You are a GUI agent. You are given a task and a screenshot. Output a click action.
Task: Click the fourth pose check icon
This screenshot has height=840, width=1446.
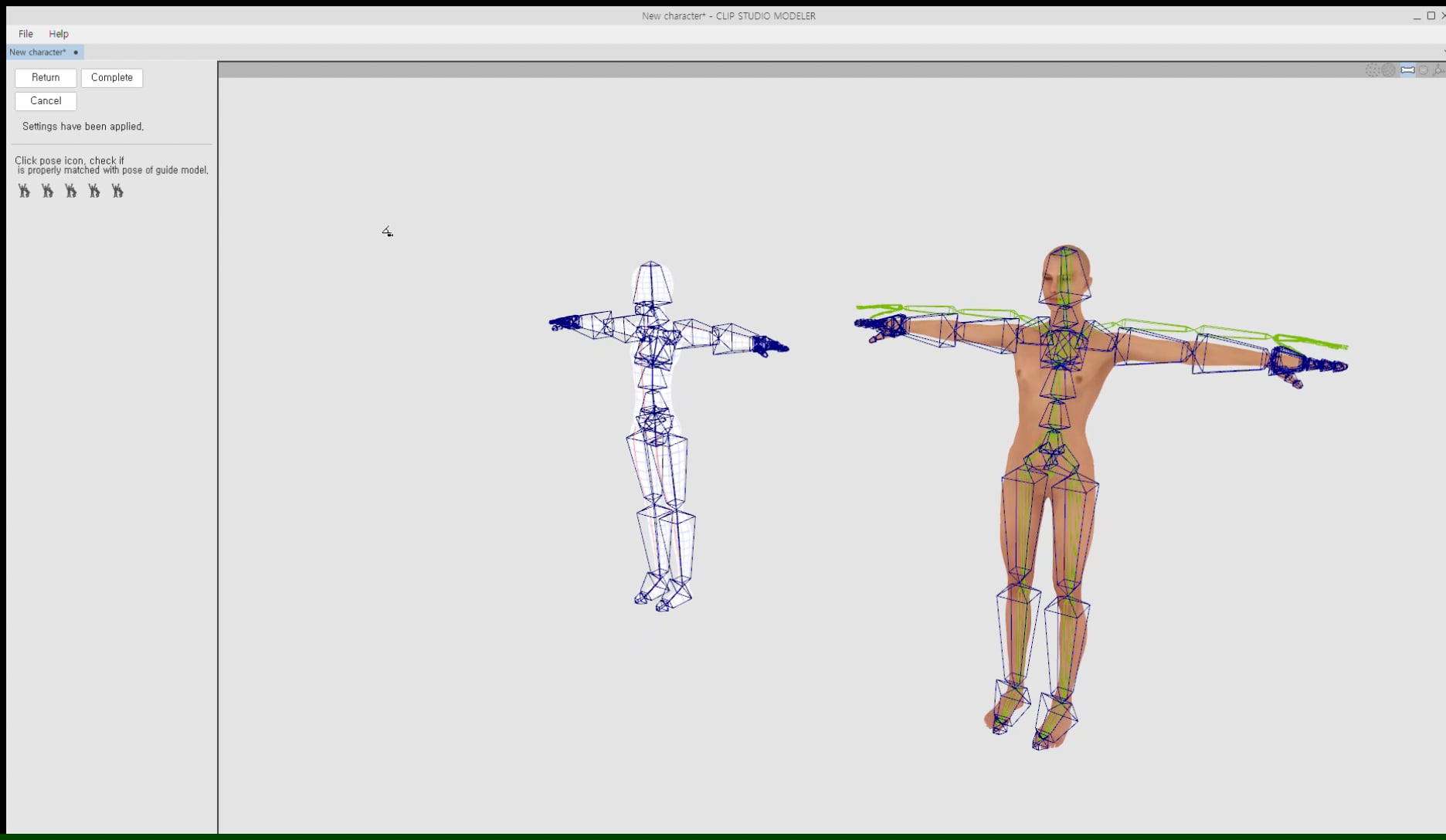[94, 191]
